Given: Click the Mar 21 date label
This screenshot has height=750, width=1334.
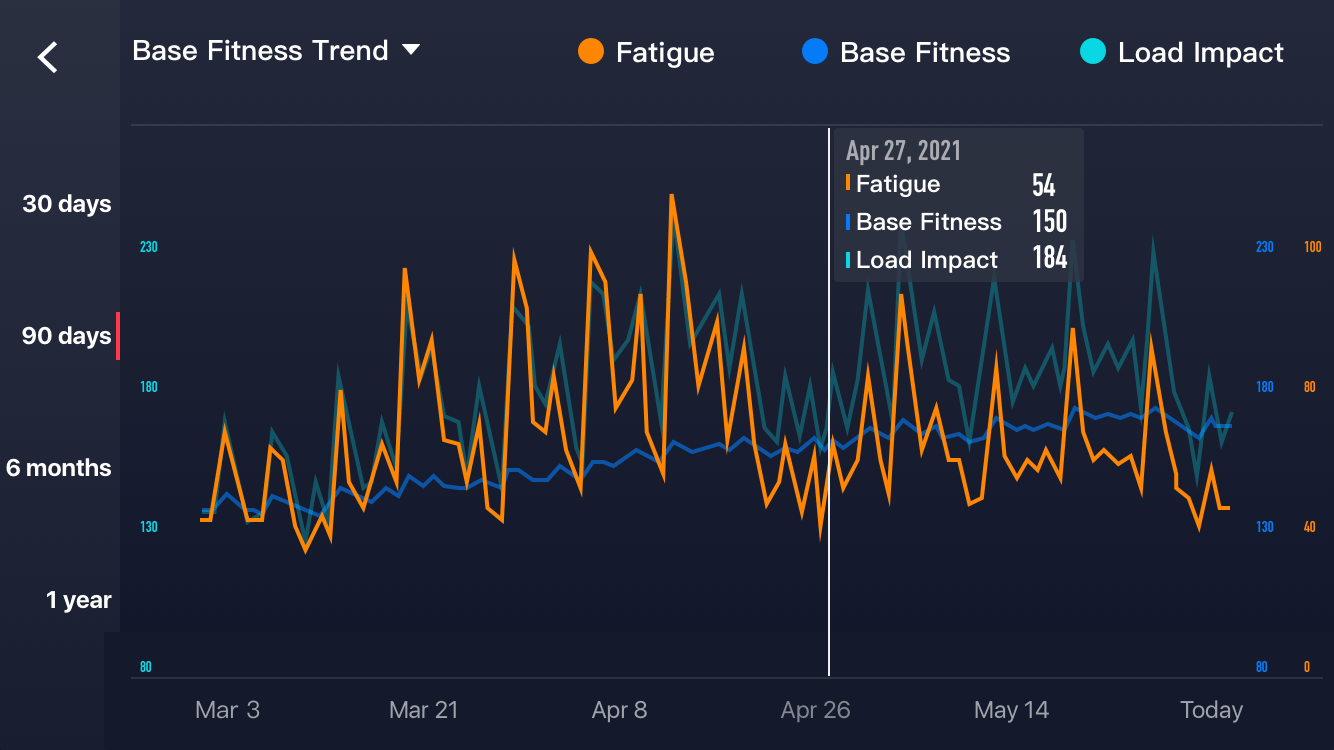Looking at the screenshot, I should click(x=424, y=710).
